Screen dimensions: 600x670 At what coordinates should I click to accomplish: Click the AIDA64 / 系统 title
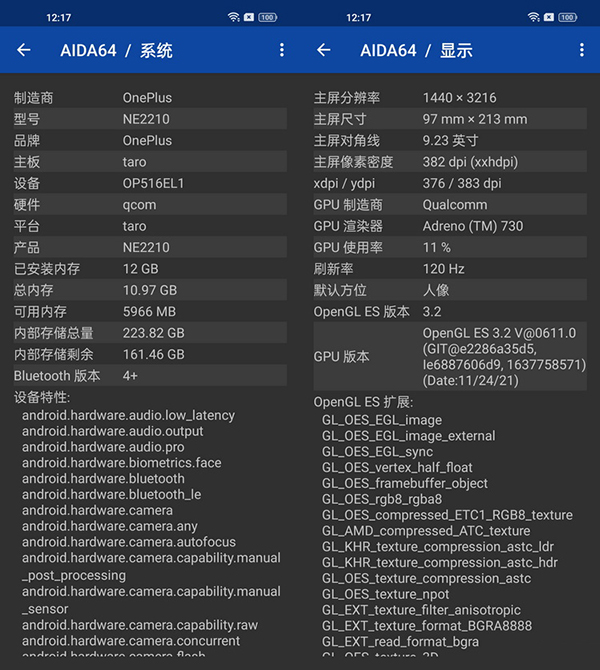point(116,50)
